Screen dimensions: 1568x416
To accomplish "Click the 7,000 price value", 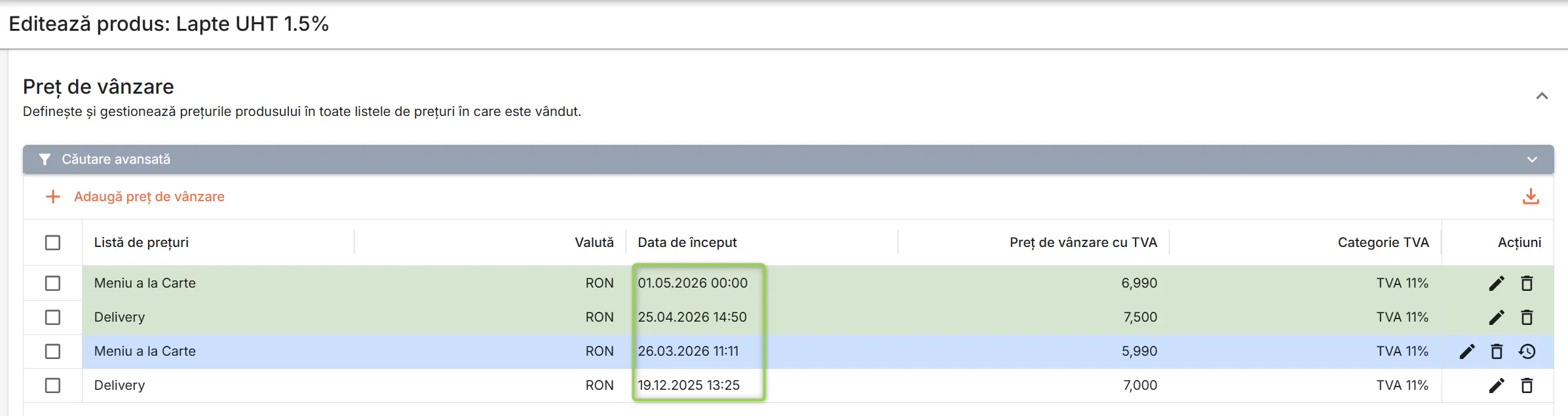I will 1140,385.
